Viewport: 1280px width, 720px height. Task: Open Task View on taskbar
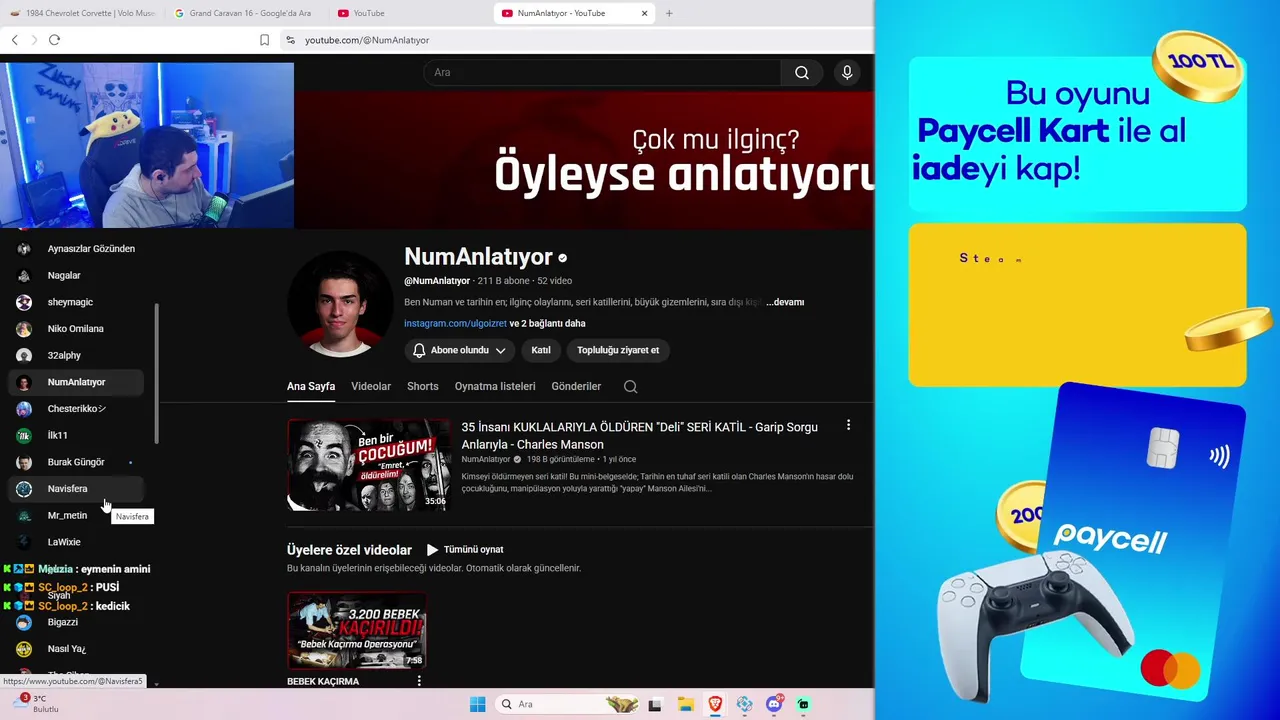tap(655, 704)
